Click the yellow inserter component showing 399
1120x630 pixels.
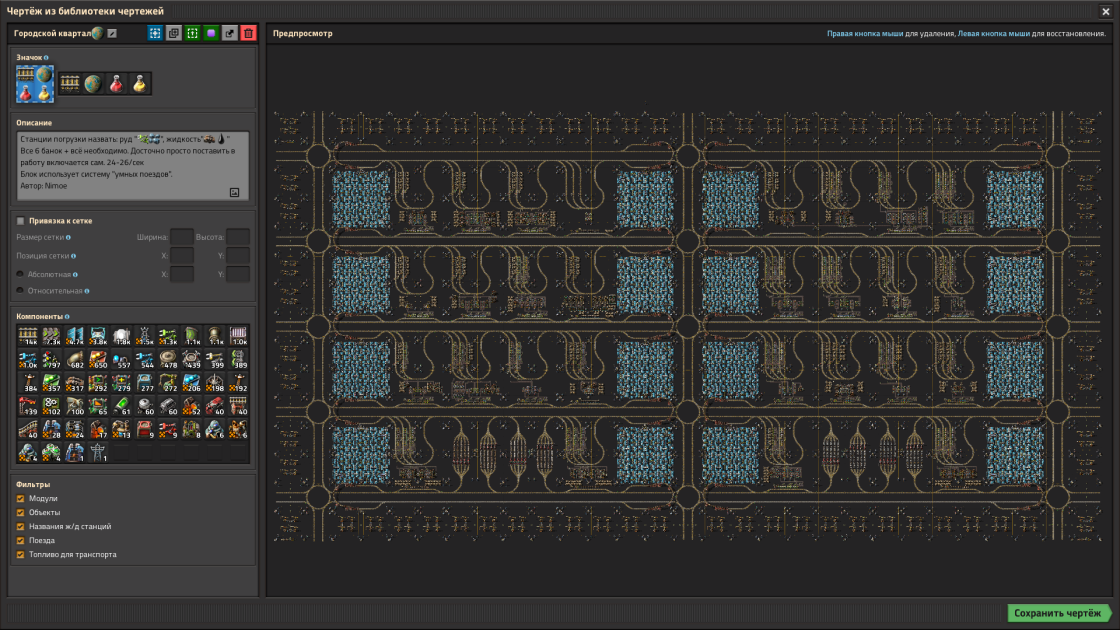point(215,359)
